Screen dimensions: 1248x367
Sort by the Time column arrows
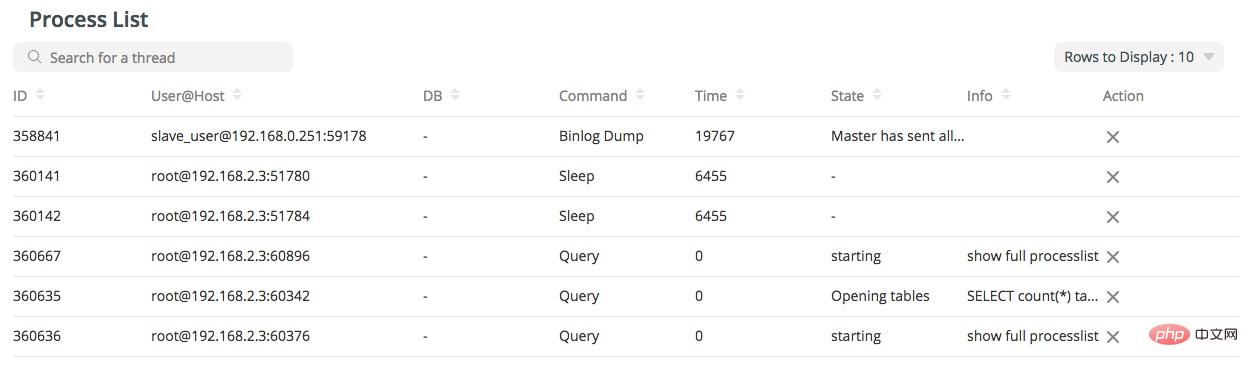[x=740, y=95]
